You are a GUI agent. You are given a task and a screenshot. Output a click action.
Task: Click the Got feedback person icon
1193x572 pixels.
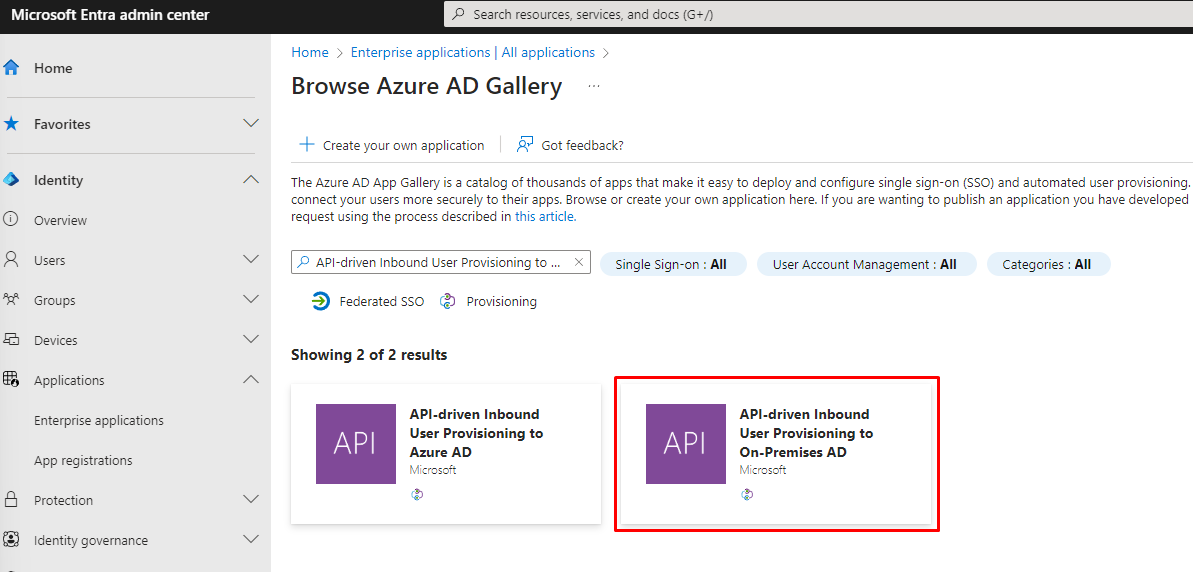pos(525,145)
